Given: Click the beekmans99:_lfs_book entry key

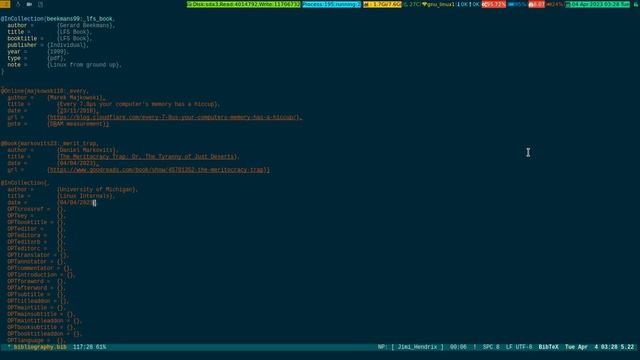Looking at the screenshot, I should point(81,19).
